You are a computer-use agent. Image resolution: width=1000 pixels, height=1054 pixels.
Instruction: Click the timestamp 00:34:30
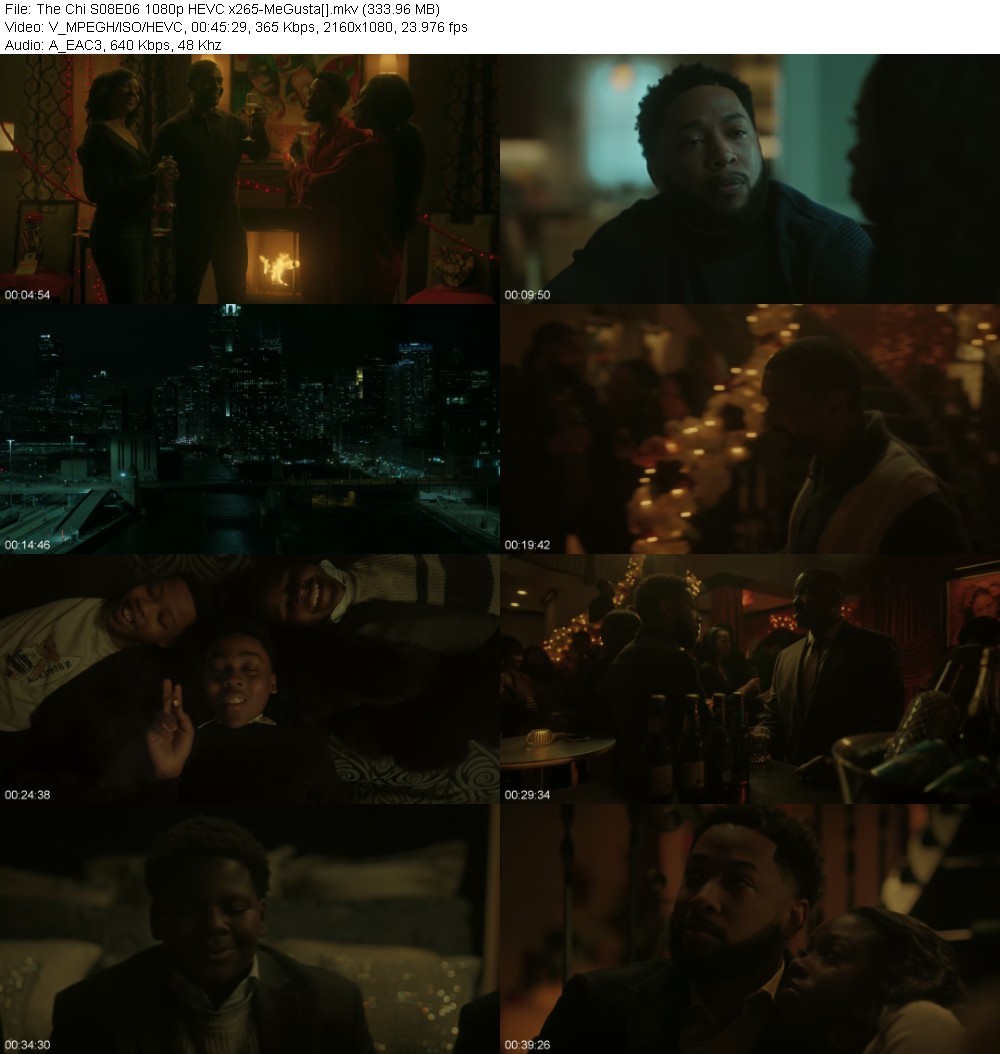pyautogui.click(x=28, y=1045)
